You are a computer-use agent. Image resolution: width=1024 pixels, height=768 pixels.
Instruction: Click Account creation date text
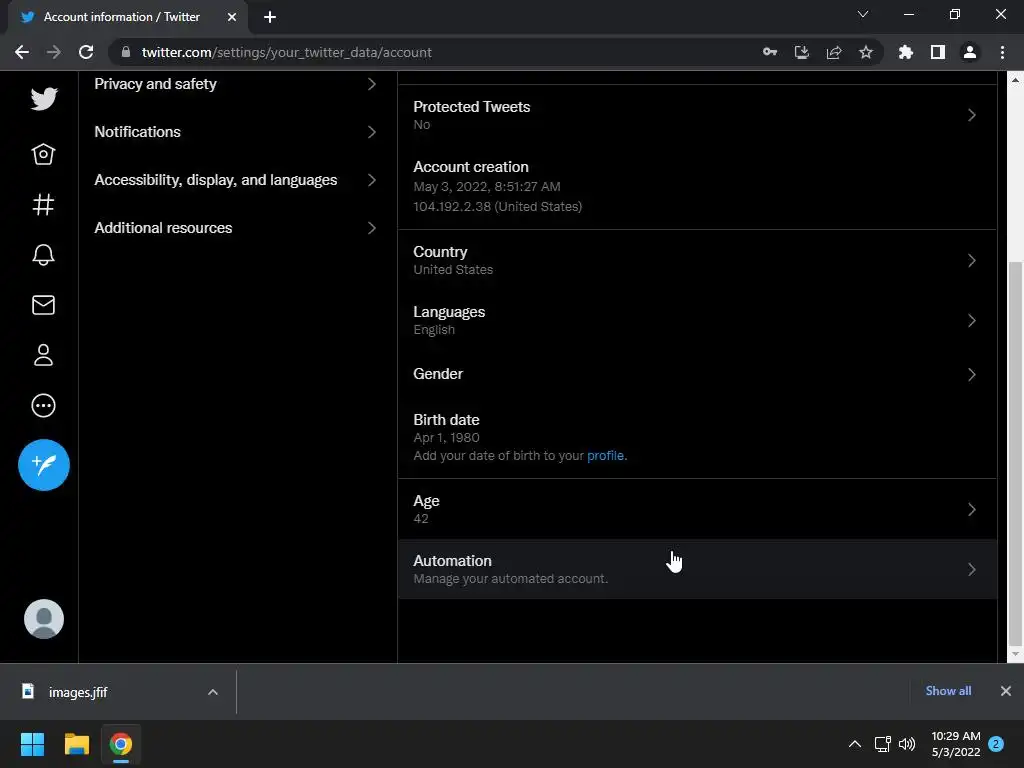[487, 187]
